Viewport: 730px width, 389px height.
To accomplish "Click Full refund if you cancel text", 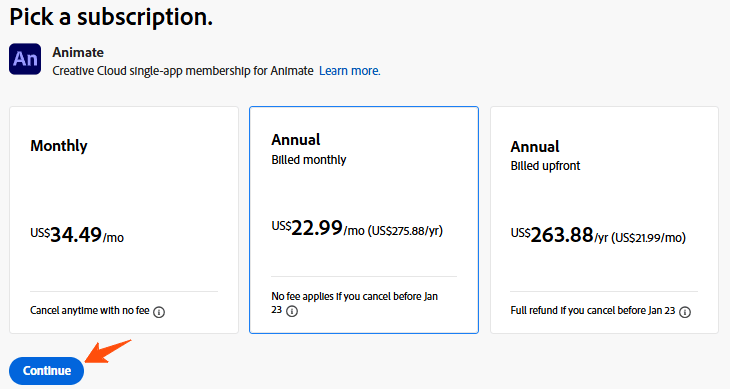I will click(593, 310).
